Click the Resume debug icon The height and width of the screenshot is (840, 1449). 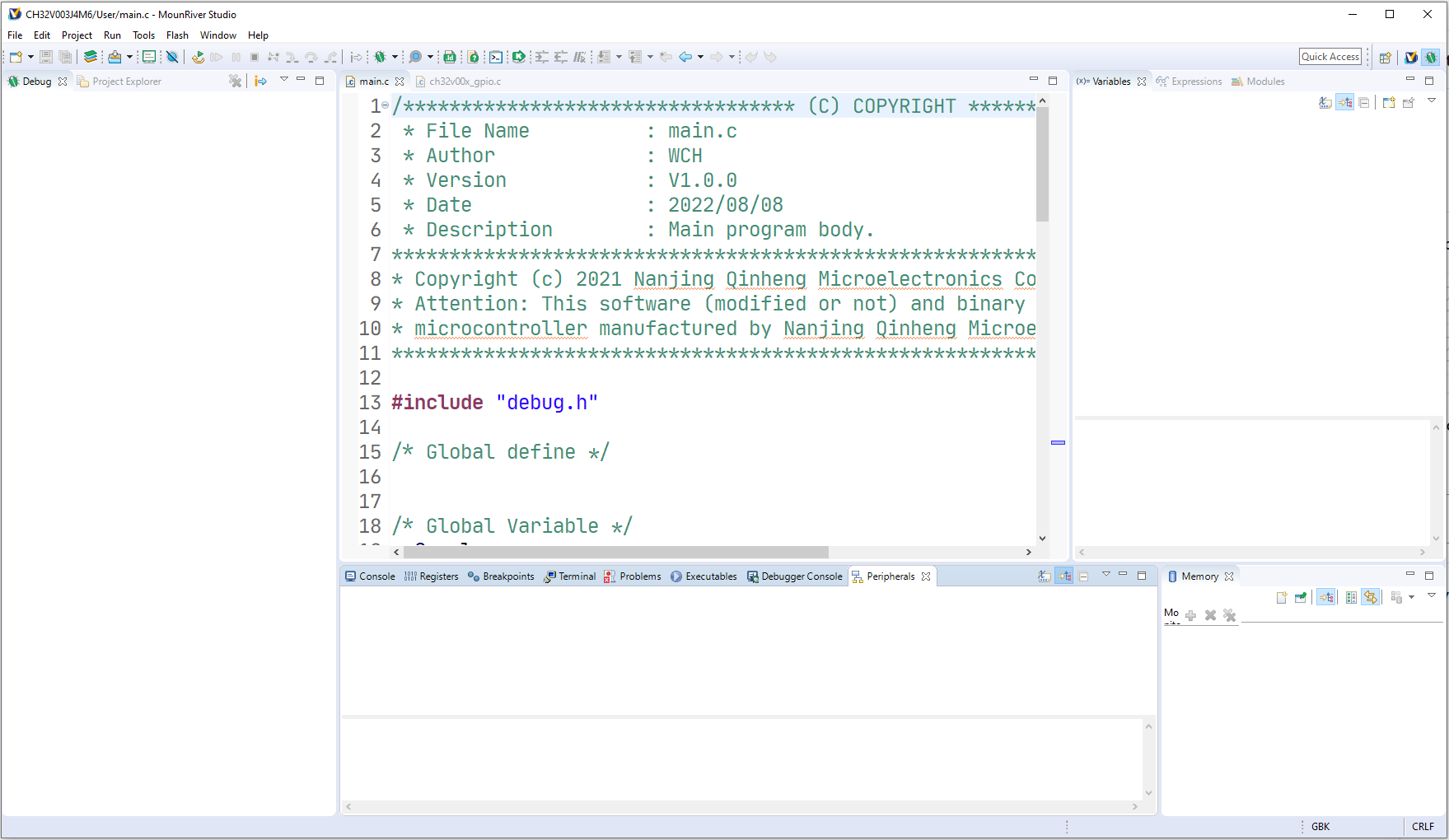[x=217, y=57]
